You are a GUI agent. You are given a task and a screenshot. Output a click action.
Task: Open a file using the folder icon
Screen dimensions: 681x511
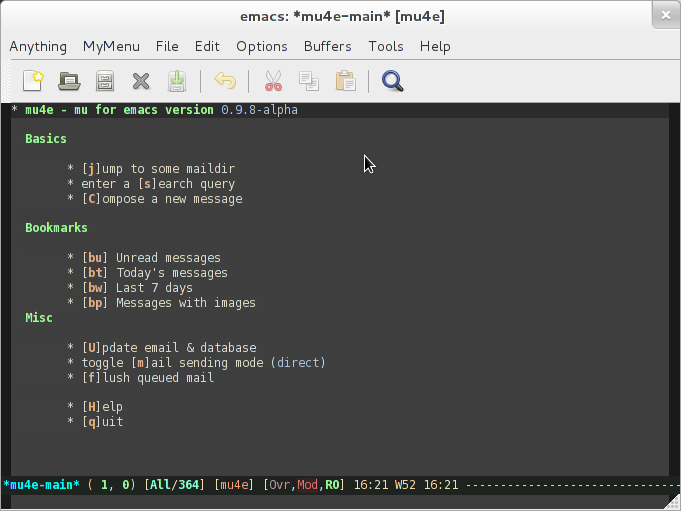pos(69,81)
